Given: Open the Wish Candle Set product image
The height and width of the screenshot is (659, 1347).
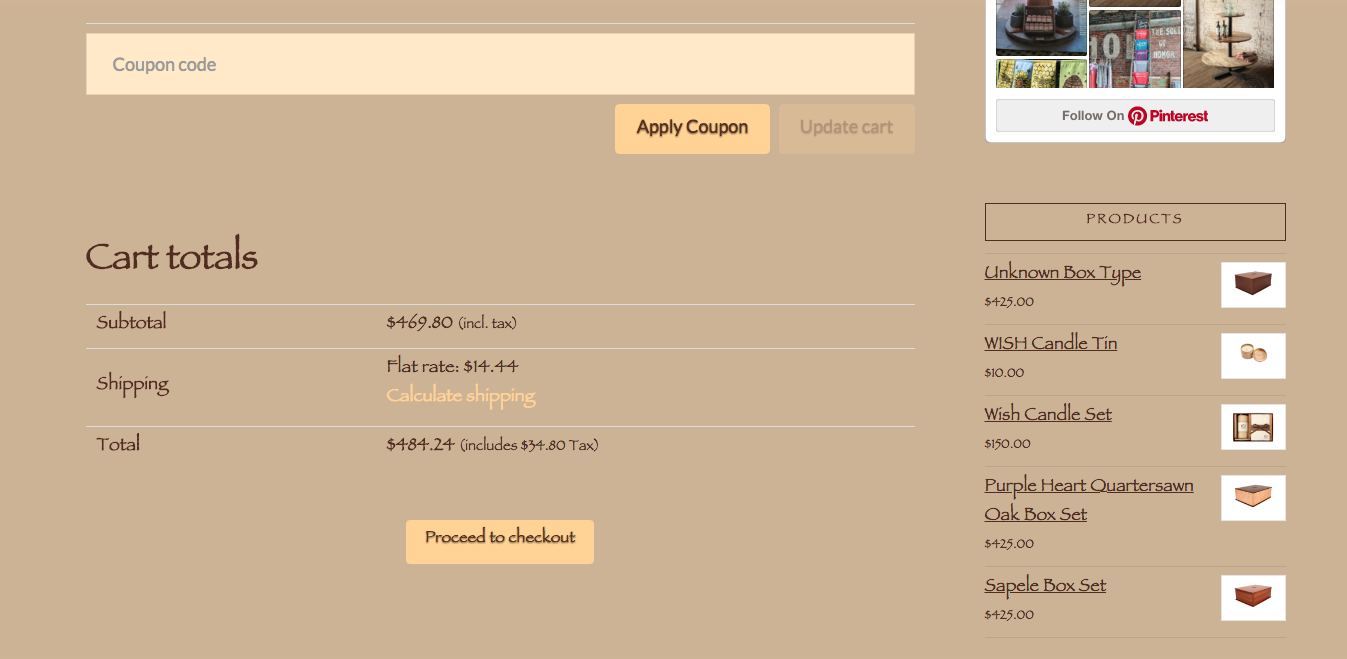Looking at the screenshot, I should tap(1252, 427).
